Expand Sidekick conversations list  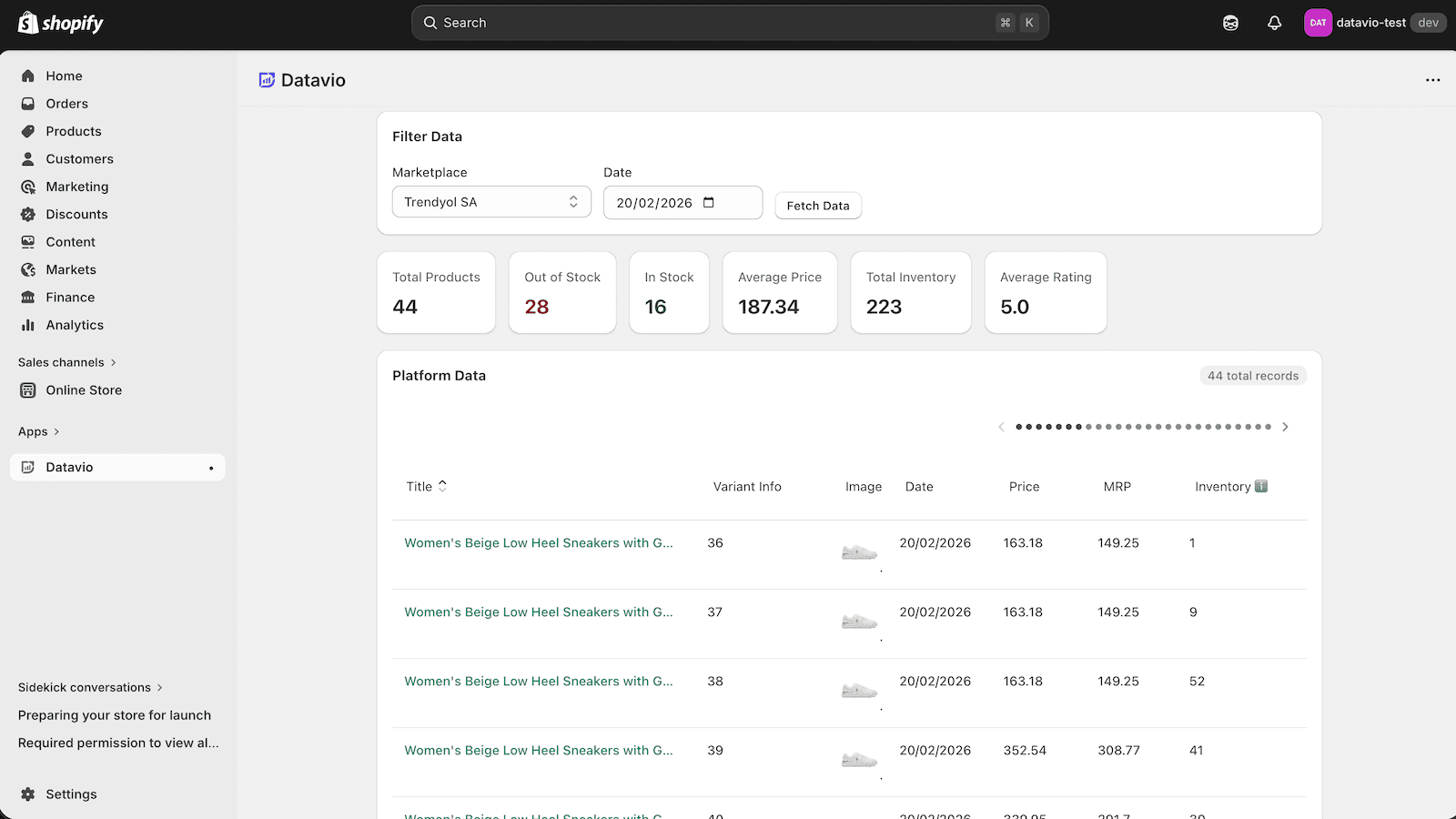tap(90, 687)
